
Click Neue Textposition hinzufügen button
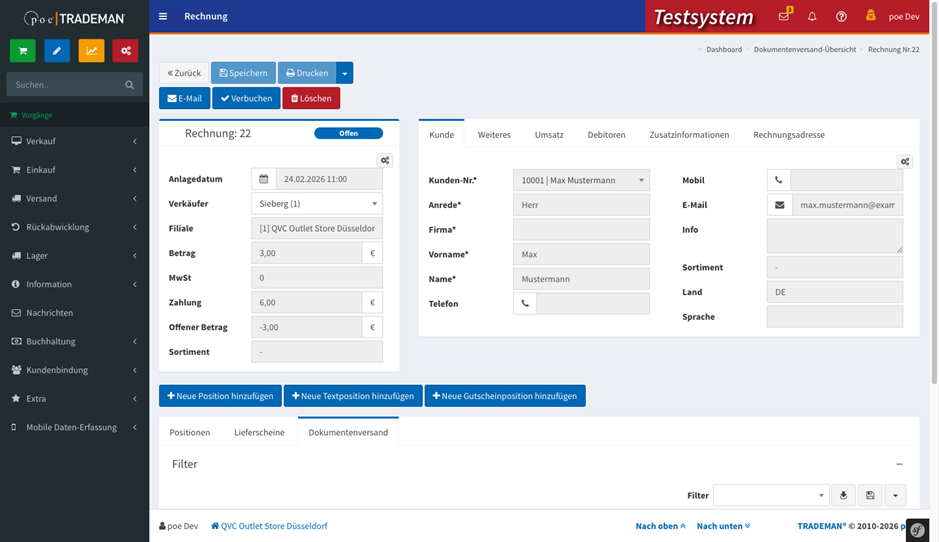point(353,396)
